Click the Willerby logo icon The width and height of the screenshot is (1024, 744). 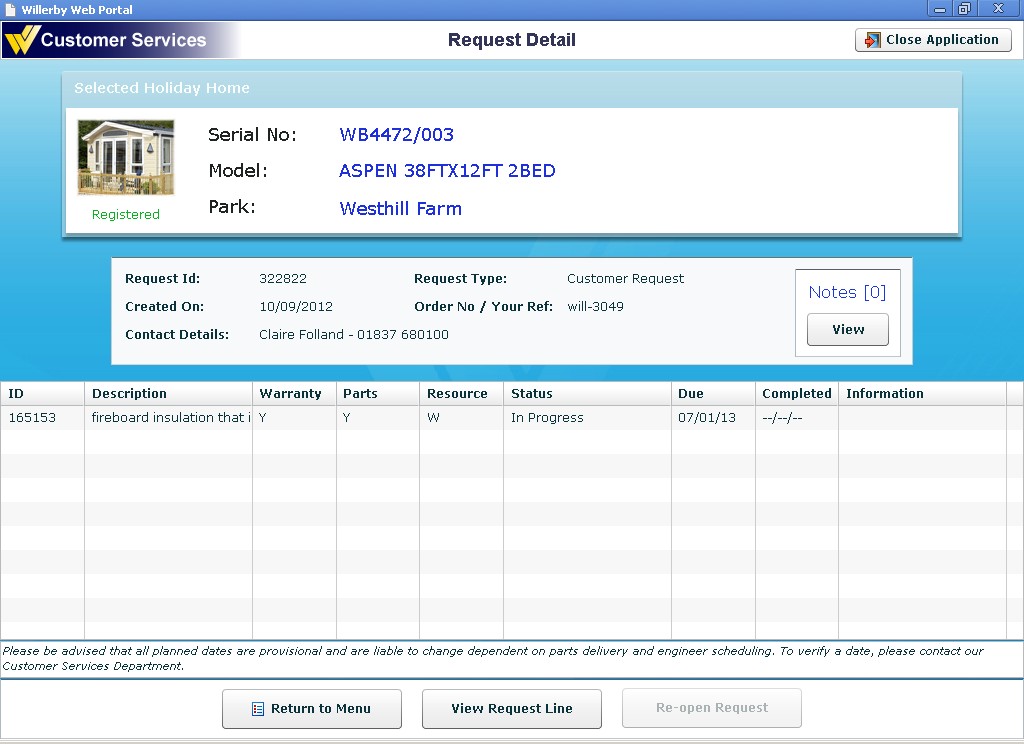(x=22, y=40)
